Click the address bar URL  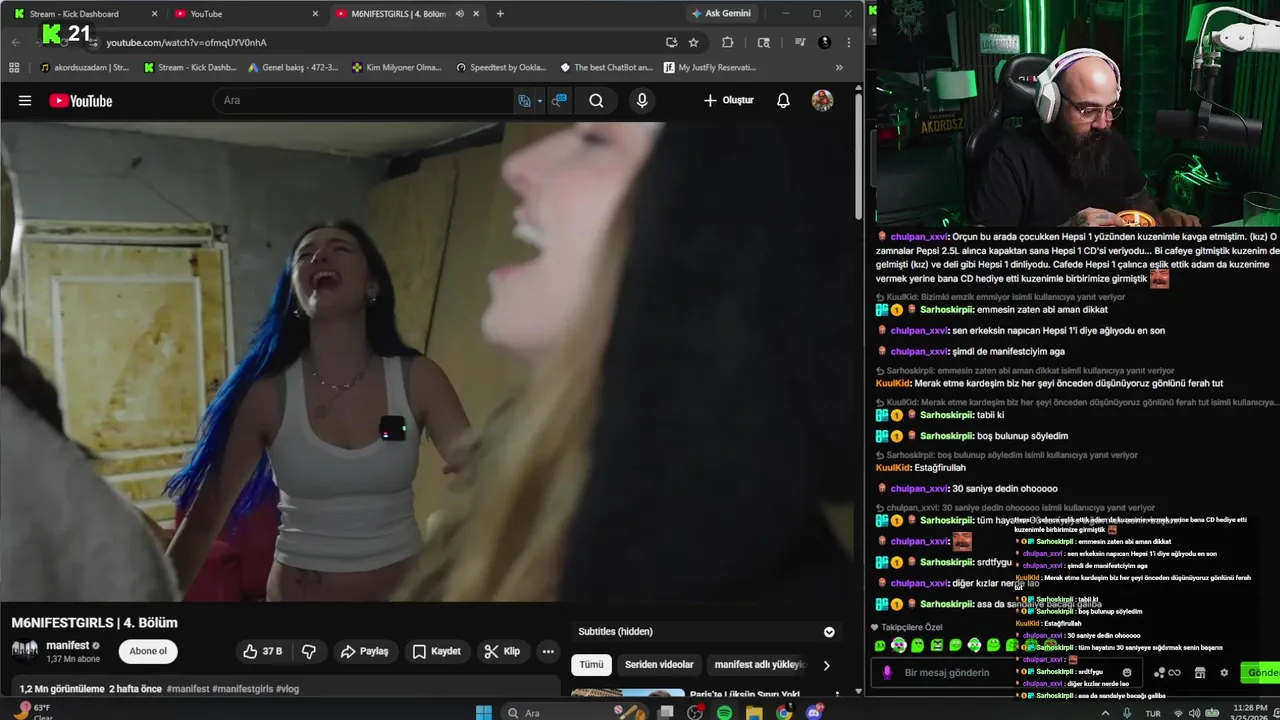(186, 42)
